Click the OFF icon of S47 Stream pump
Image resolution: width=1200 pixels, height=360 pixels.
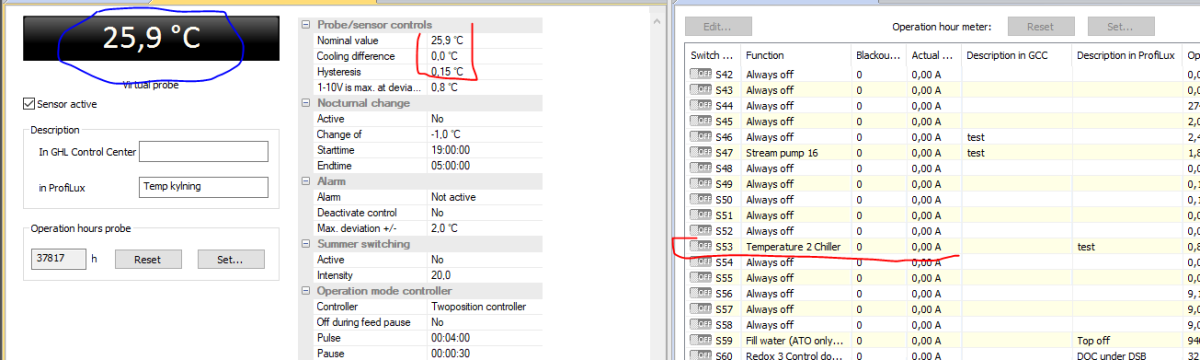point(700,152)
